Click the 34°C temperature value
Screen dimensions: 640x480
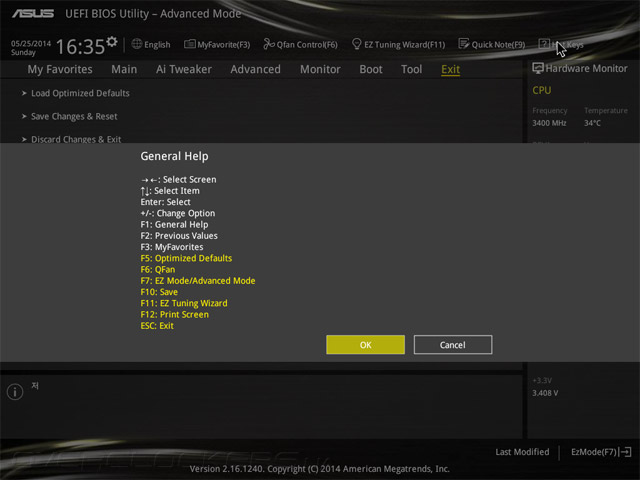(592, 123)
